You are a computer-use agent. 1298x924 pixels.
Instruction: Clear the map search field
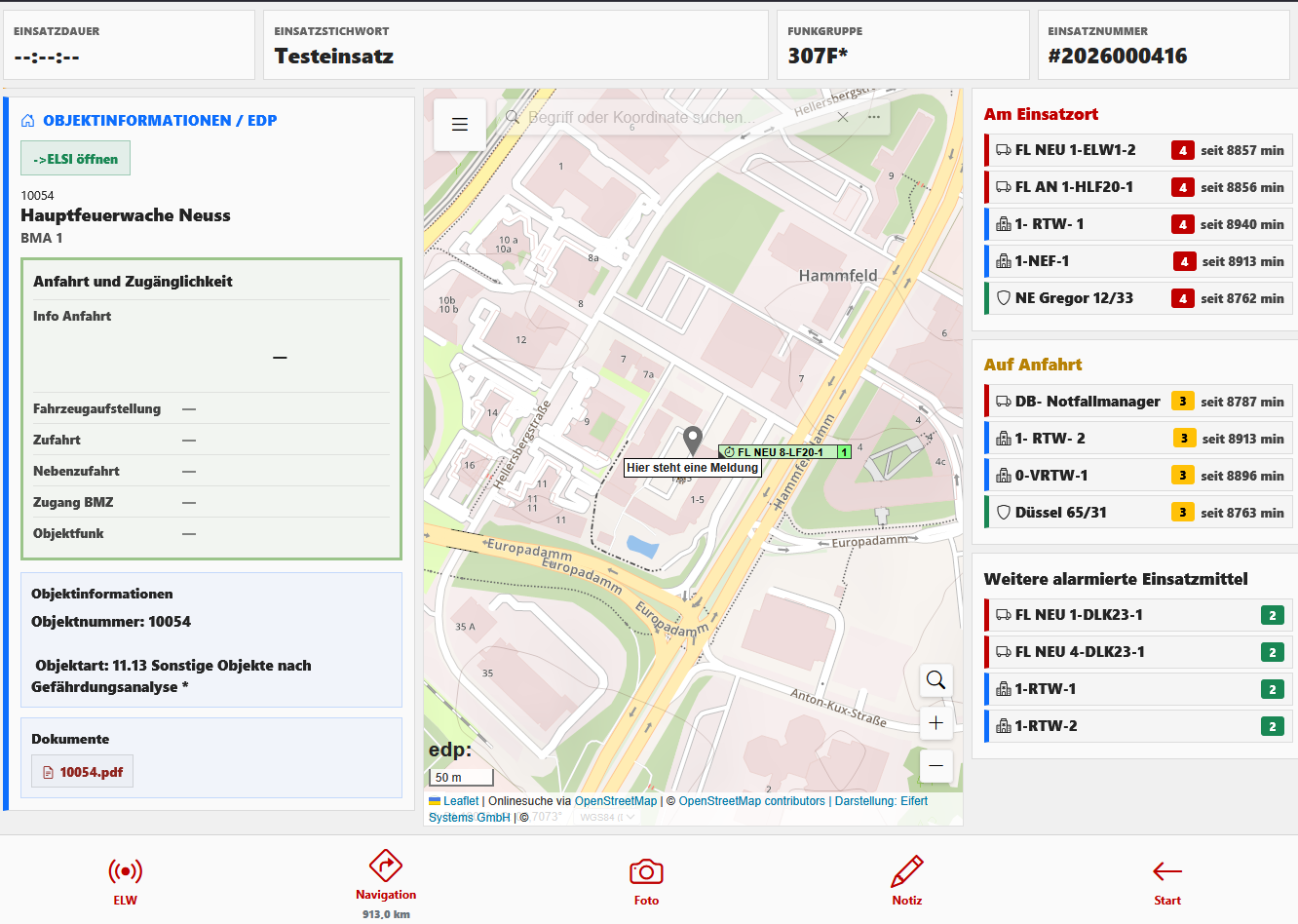(843, 117)
